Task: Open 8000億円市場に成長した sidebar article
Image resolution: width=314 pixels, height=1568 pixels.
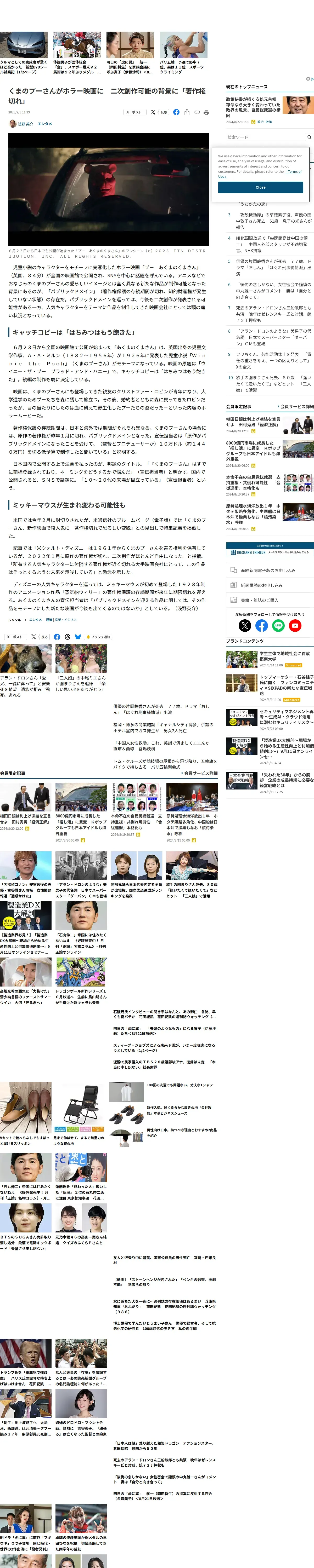Action: click(x=253, y=451)
